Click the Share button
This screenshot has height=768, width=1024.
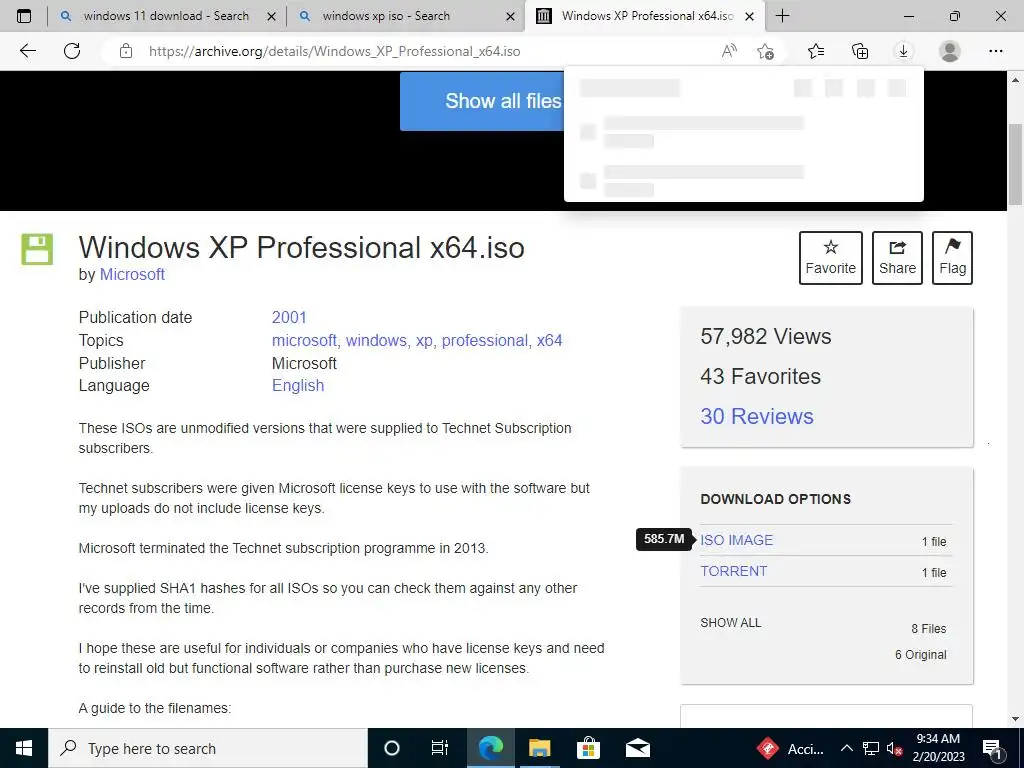coord(897,257)
